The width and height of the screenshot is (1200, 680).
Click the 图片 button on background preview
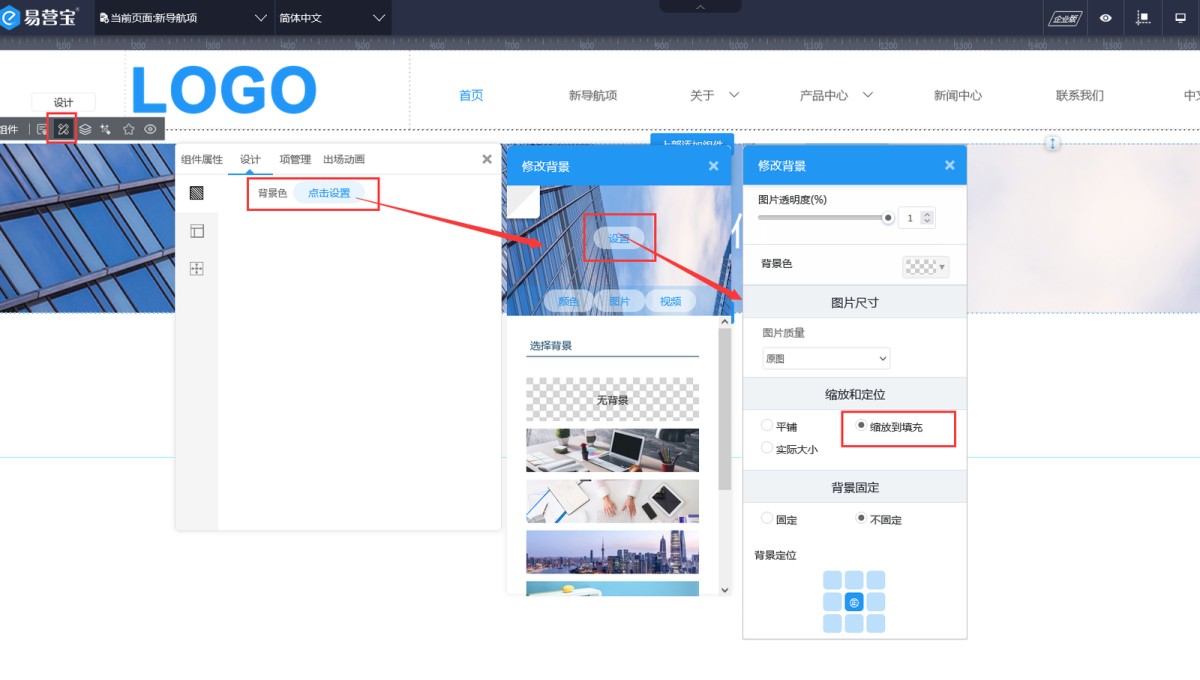pyautogui.click(x=619, y=301)
